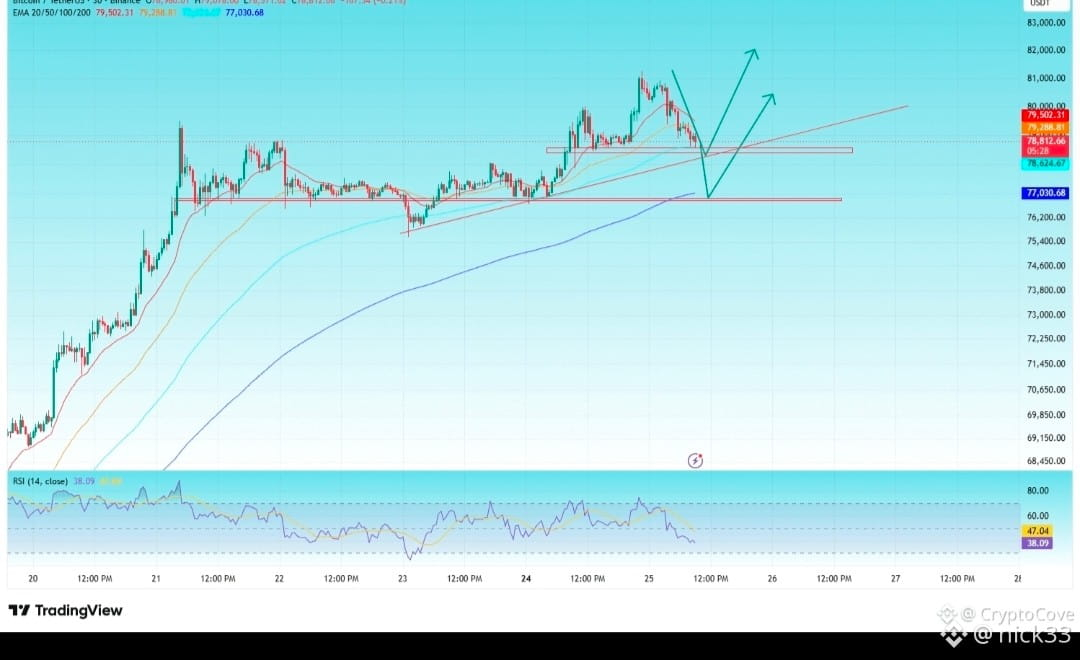Click the 83,000.00 price axis label
Viewport: 1080px width, 660px height.
1046,23
